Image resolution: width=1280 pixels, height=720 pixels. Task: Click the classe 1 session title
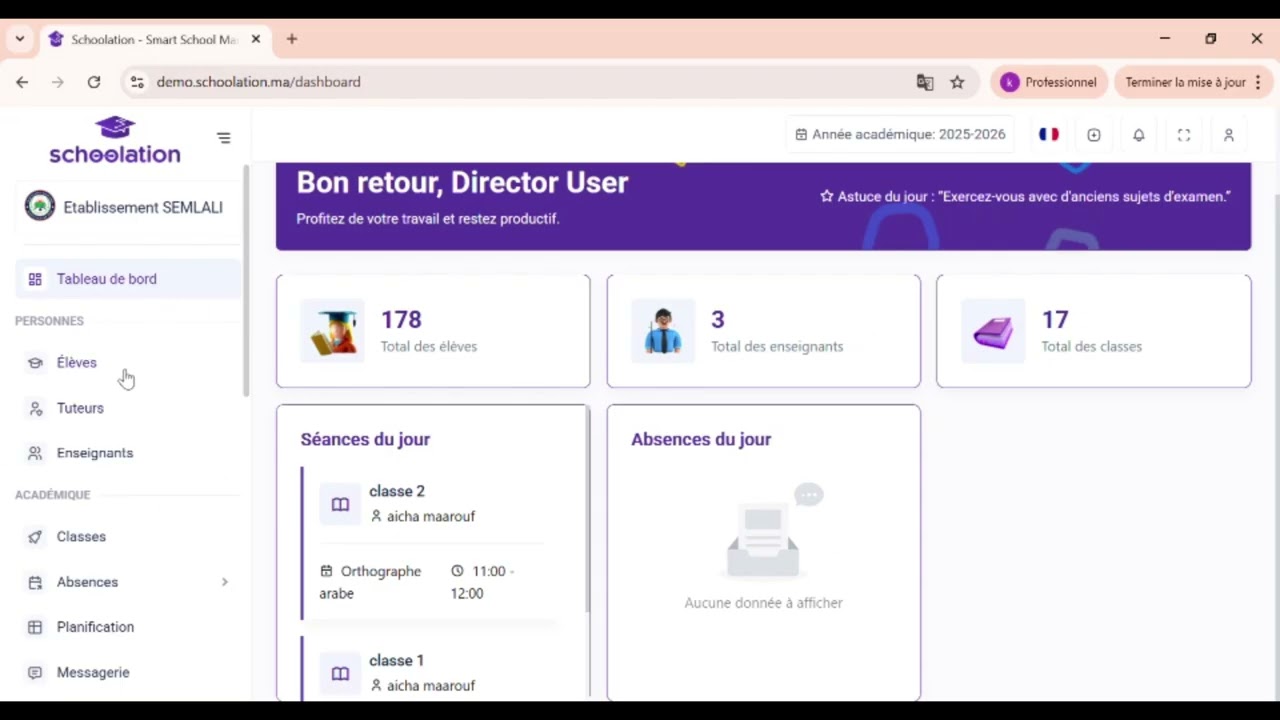click(x=396, y=661)
